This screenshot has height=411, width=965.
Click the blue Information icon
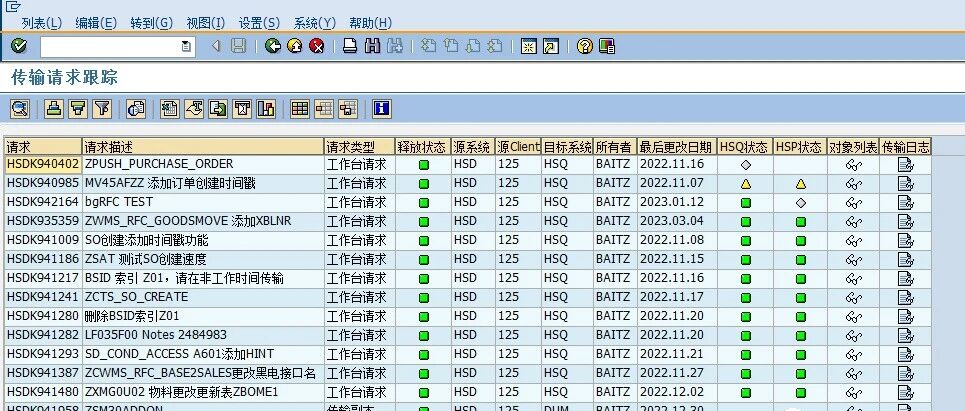pyautogui.click(x=382, y=109)
